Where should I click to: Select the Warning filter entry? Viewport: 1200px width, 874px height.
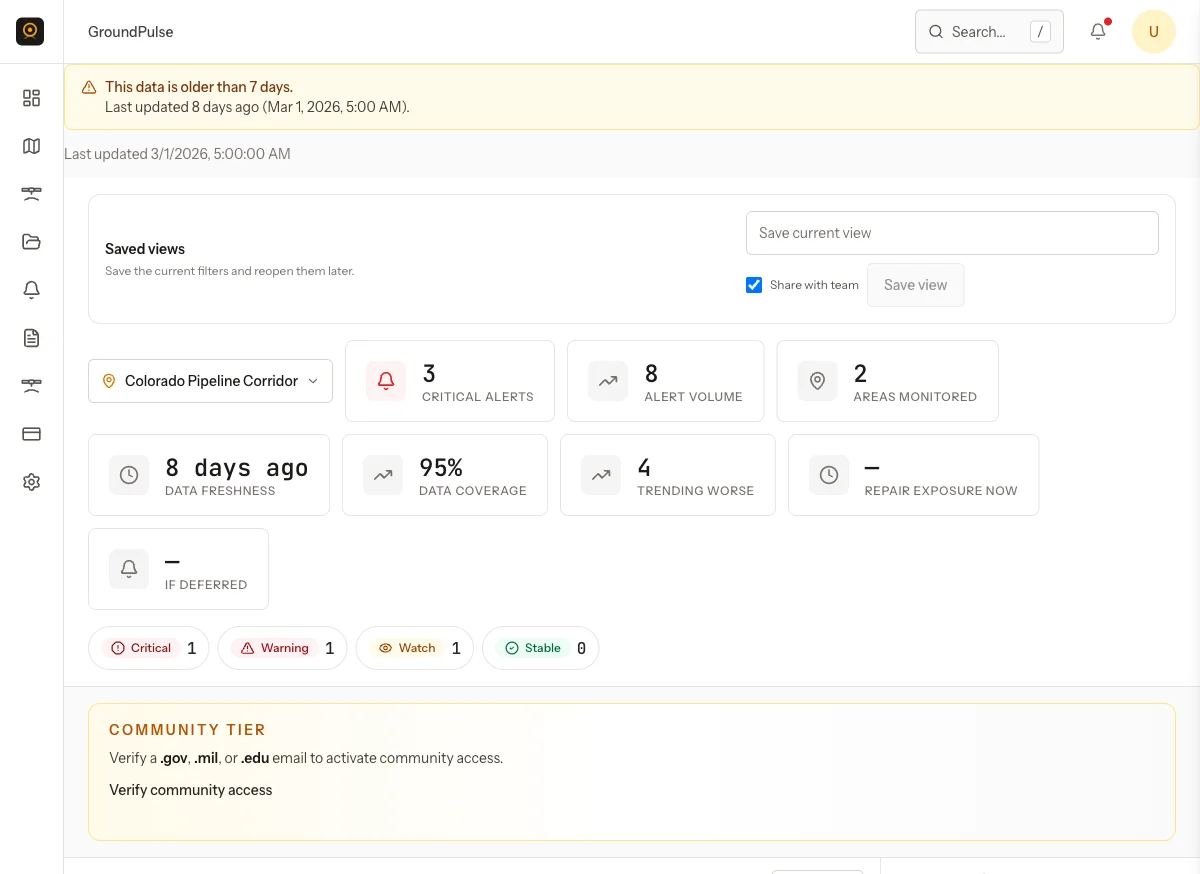click(x=282, y=648)
